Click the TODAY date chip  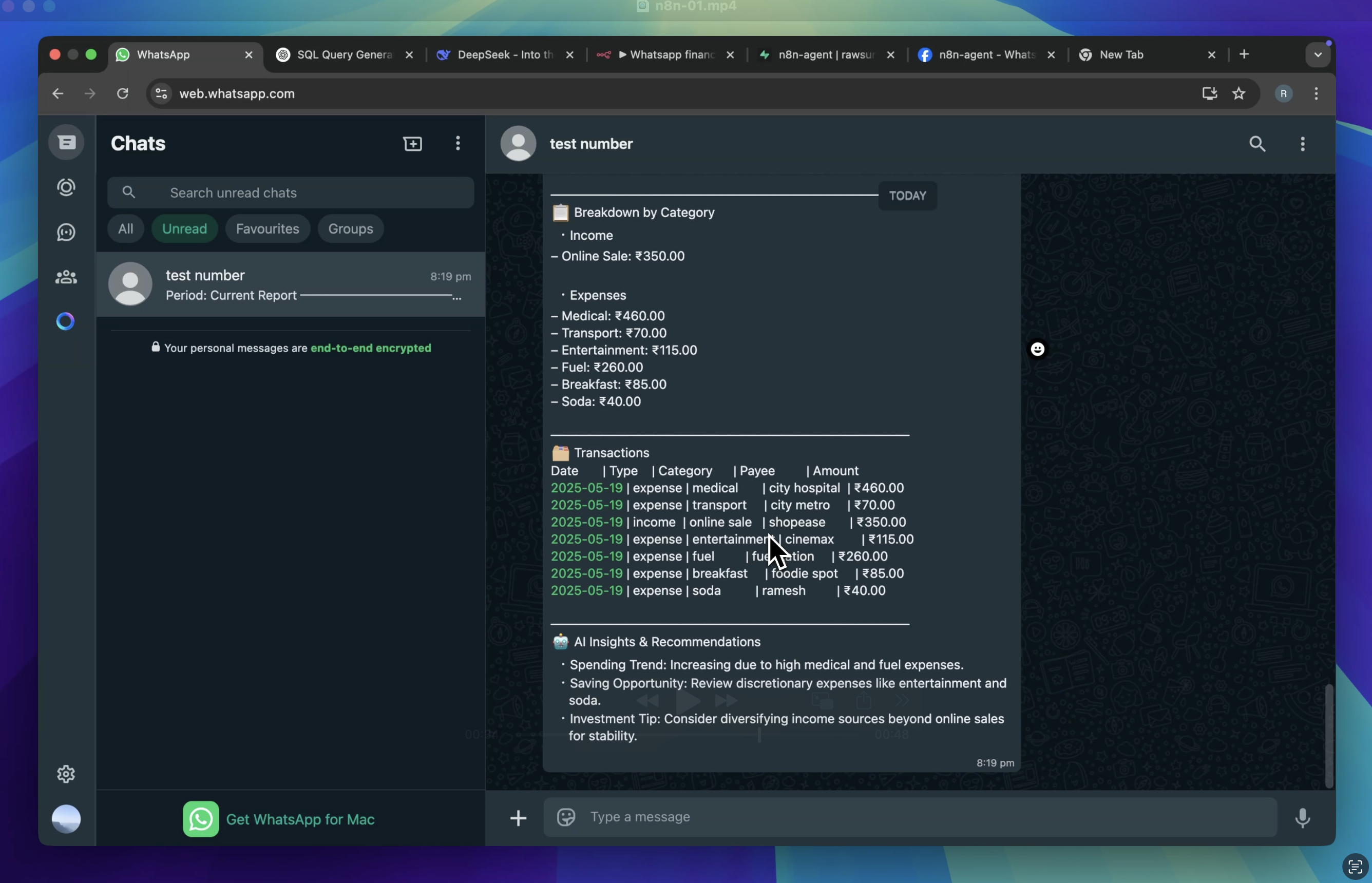(x=908, y=196)
